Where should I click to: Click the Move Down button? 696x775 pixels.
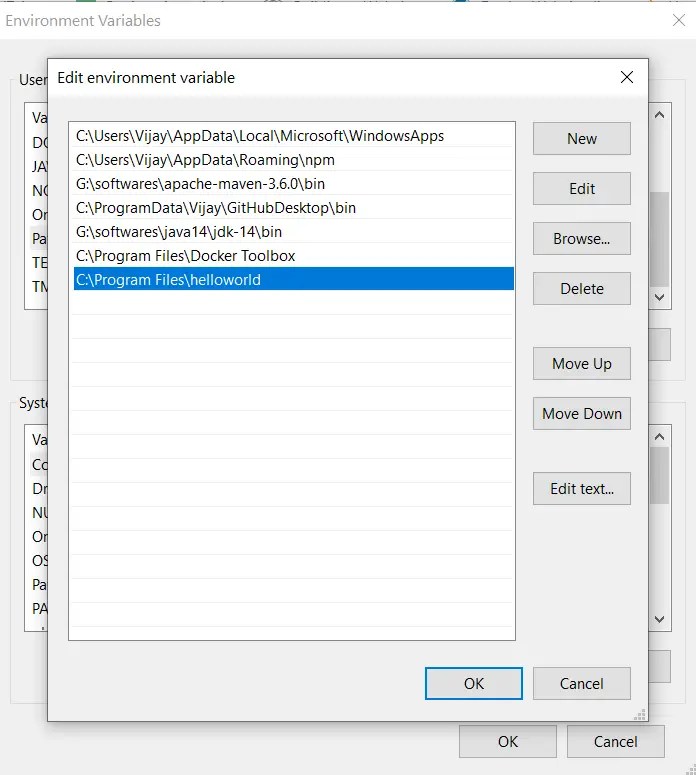pyautogui.click(x=581, y=414)
